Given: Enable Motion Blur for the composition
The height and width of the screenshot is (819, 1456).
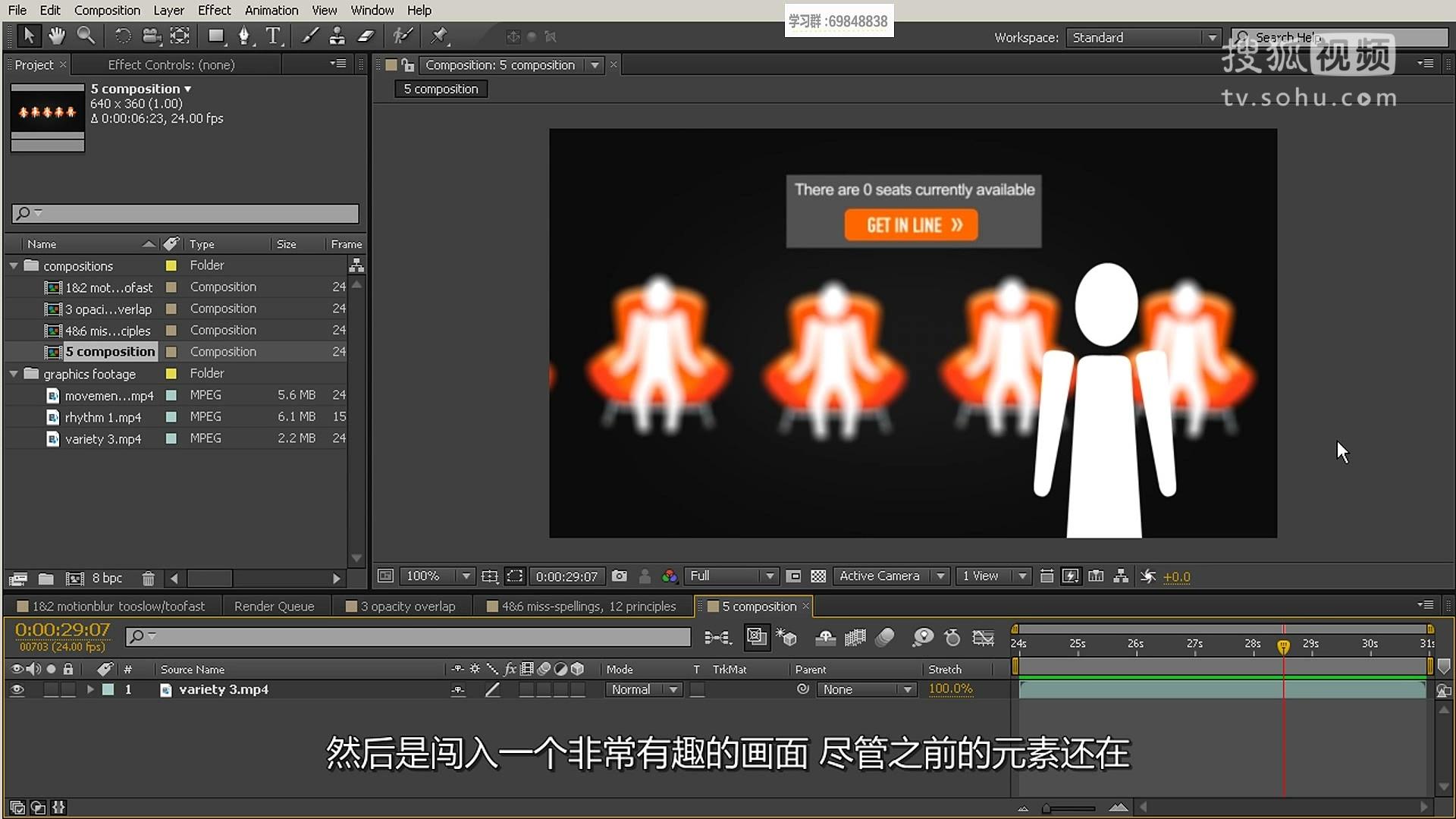Looking at the screenshot, I should tap(885, 639).
